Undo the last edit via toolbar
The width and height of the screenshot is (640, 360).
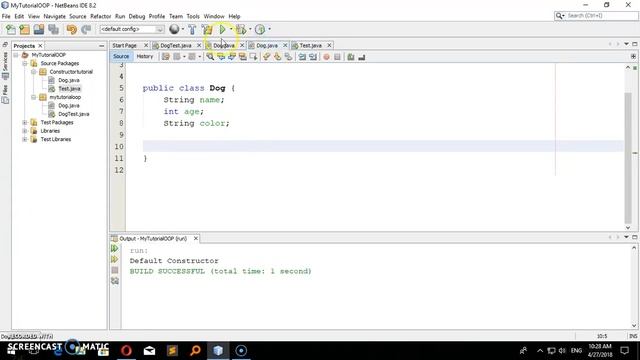[71, 29]
